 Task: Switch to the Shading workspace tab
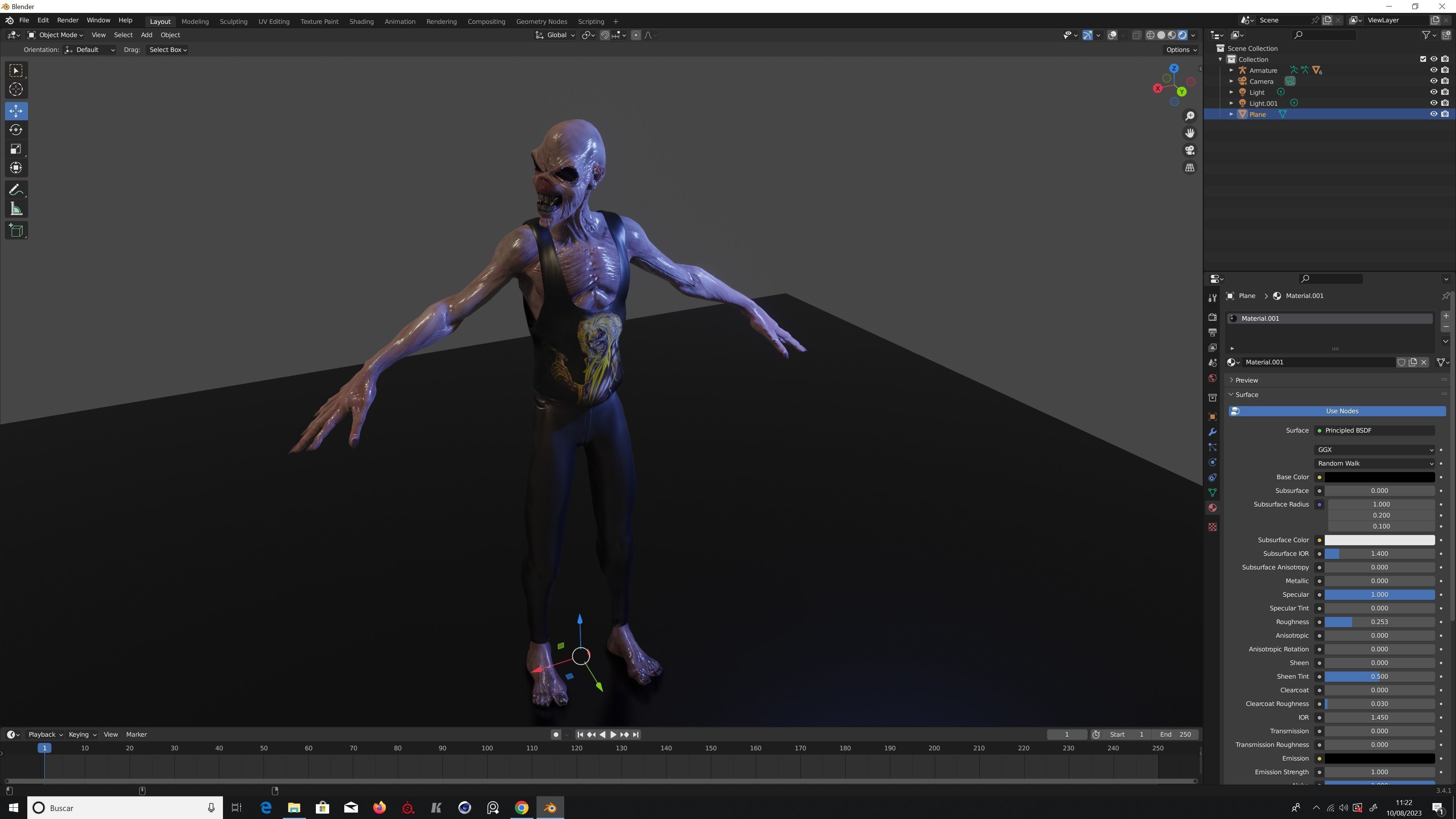tap(361, 22)
